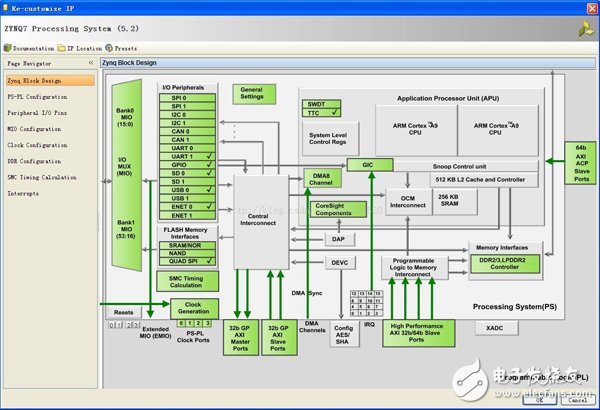Click the IP Location folder icon
The width and height of the screenshot is (600, 410).
[63, 47]
